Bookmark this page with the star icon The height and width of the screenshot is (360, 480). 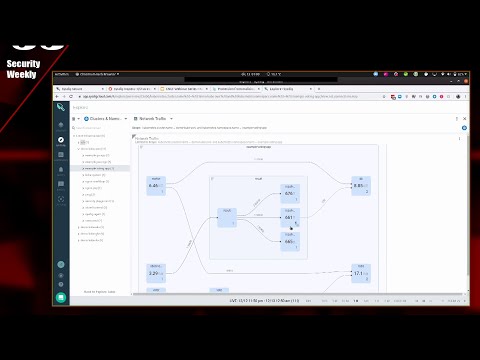pyautogui.click(x=384, y=97)
